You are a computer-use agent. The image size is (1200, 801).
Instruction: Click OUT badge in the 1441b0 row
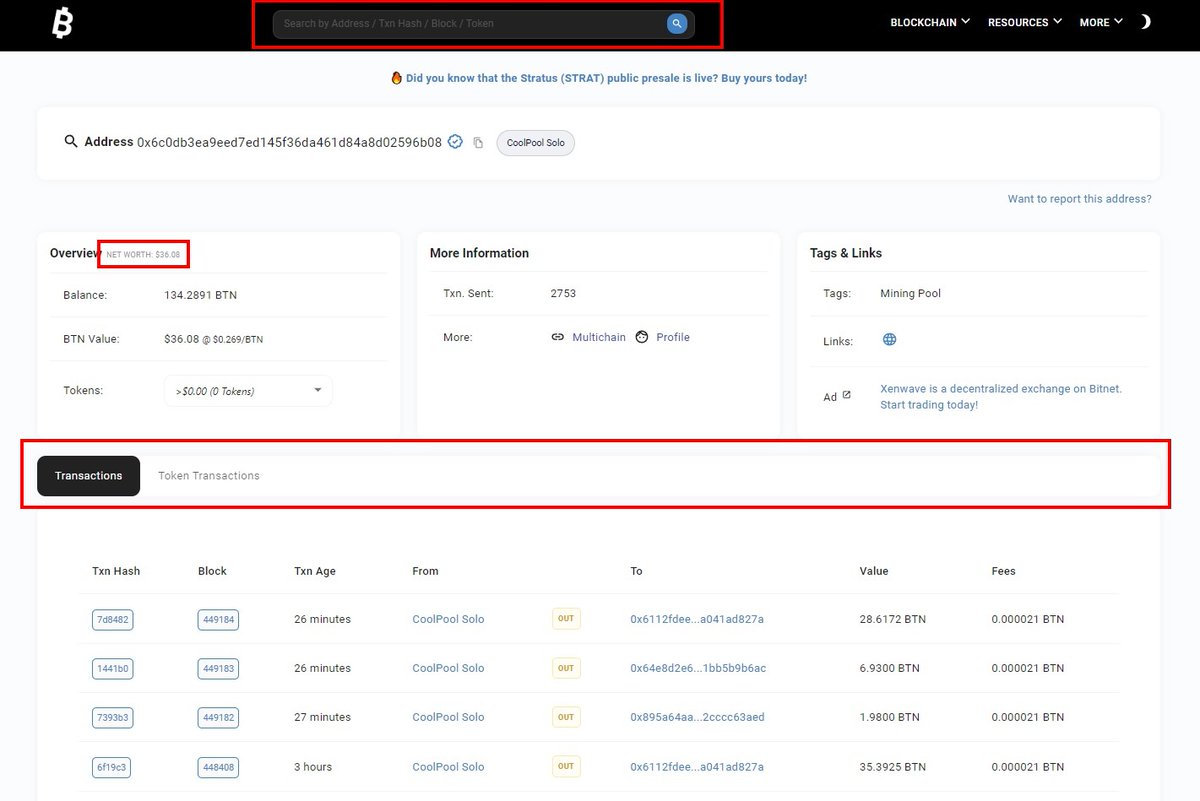coord(566,668)
